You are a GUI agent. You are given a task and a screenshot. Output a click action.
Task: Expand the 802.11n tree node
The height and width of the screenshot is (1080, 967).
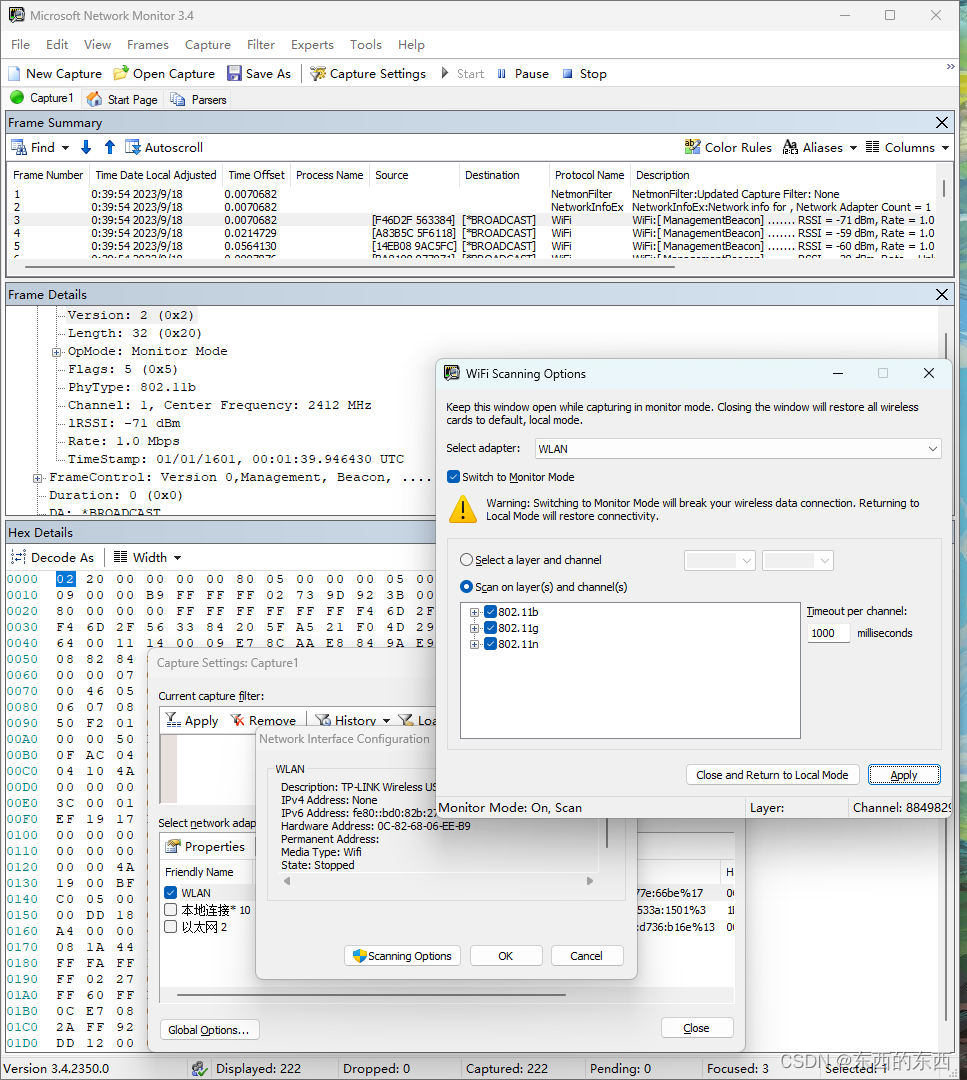point(474,645)
